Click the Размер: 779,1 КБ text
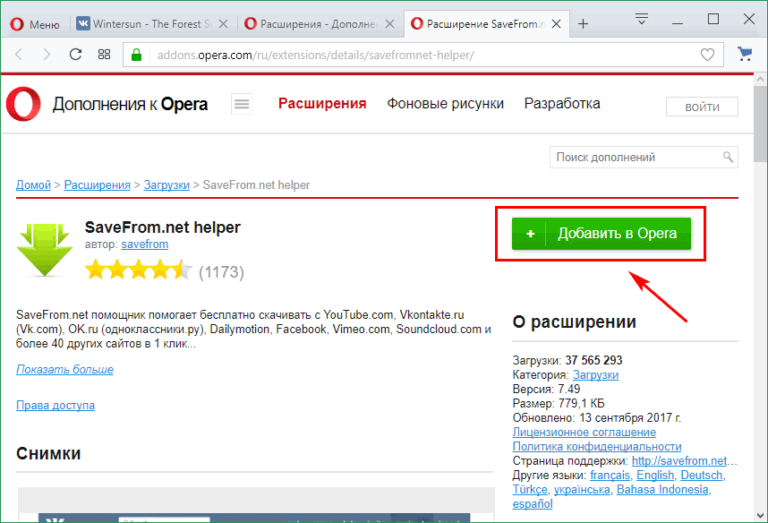 click(x=558, y=403)
